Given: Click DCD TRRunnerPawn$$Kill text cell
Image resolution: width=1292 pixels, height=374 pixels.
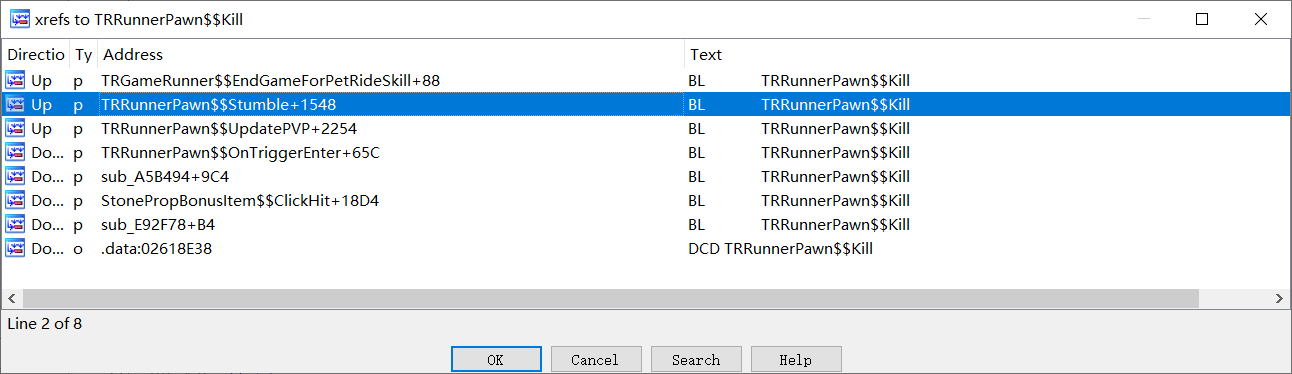Looking at the screenshot, I should [x=780, y=248].
